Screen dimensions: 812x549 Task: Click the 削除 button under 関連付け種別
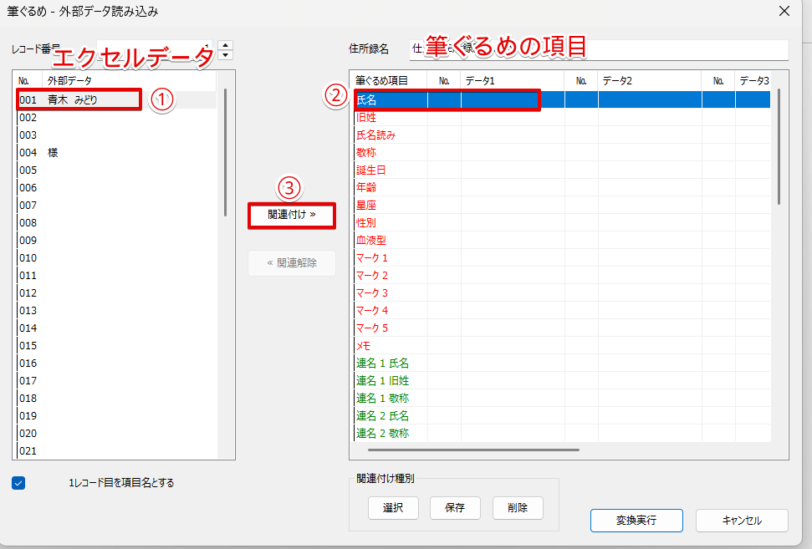(x=517, y=508)
